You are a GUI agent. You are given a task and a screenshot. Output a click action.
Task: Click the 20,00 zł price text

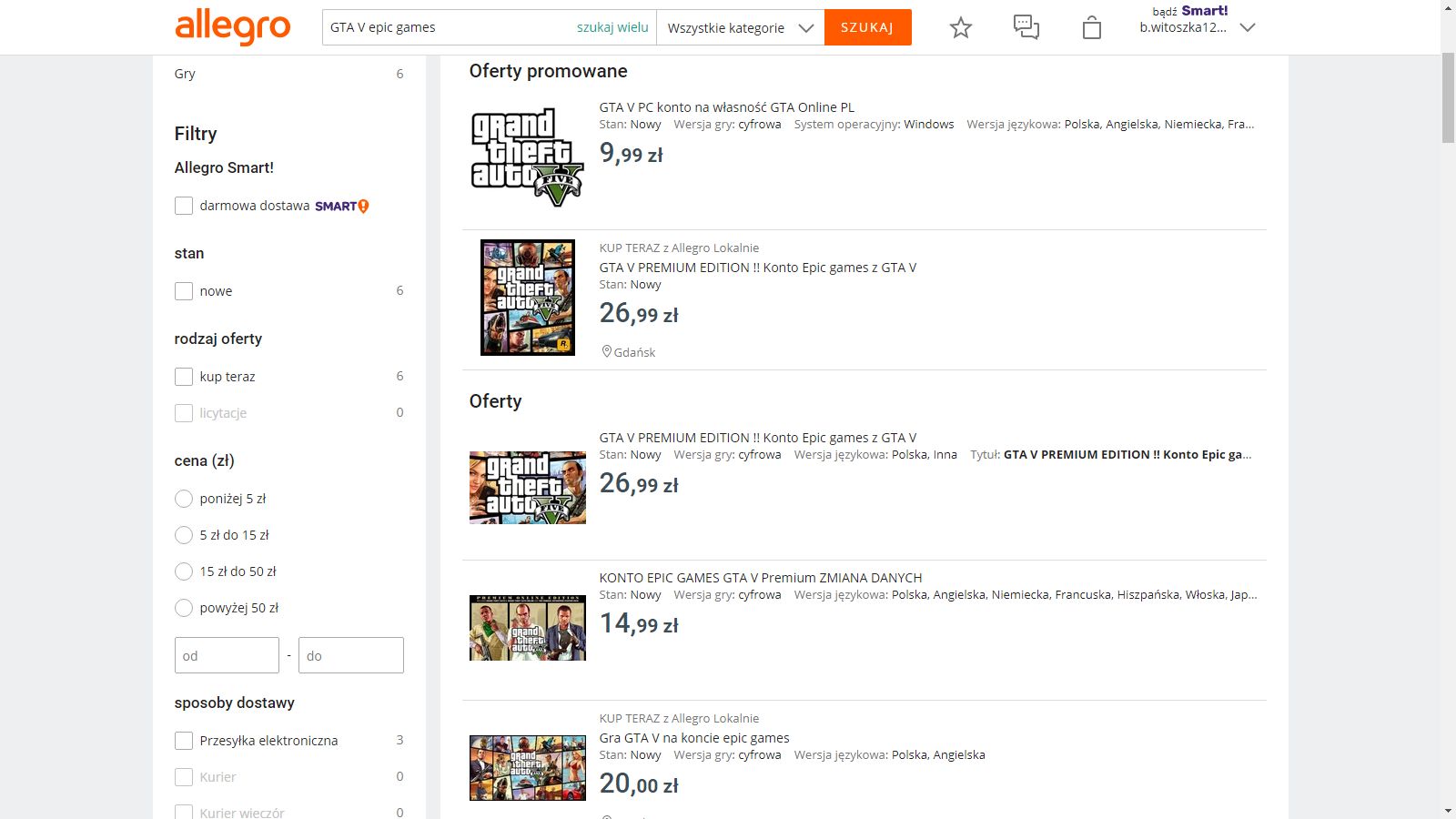639,784
